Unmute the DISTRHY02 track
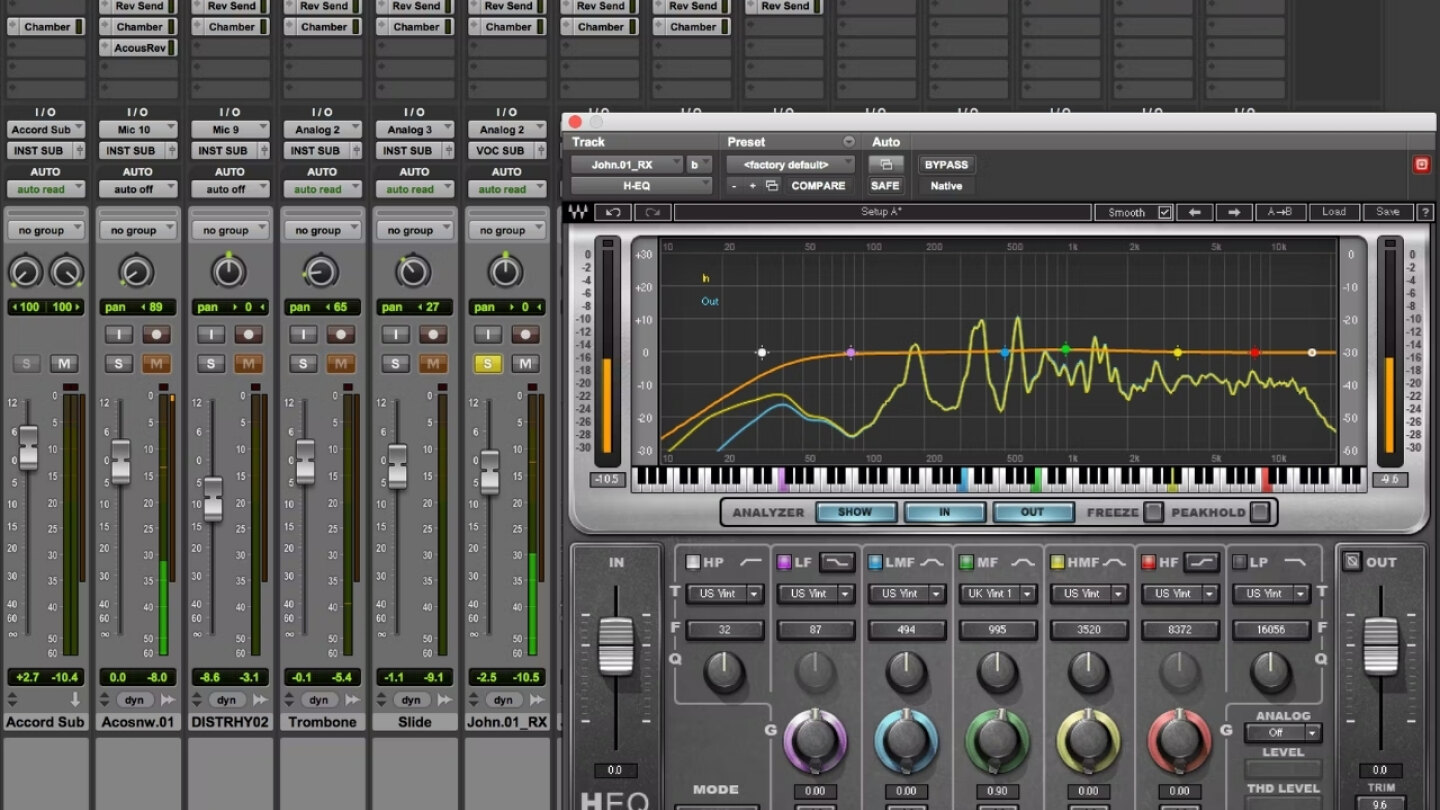 click(x=248, y=364)
